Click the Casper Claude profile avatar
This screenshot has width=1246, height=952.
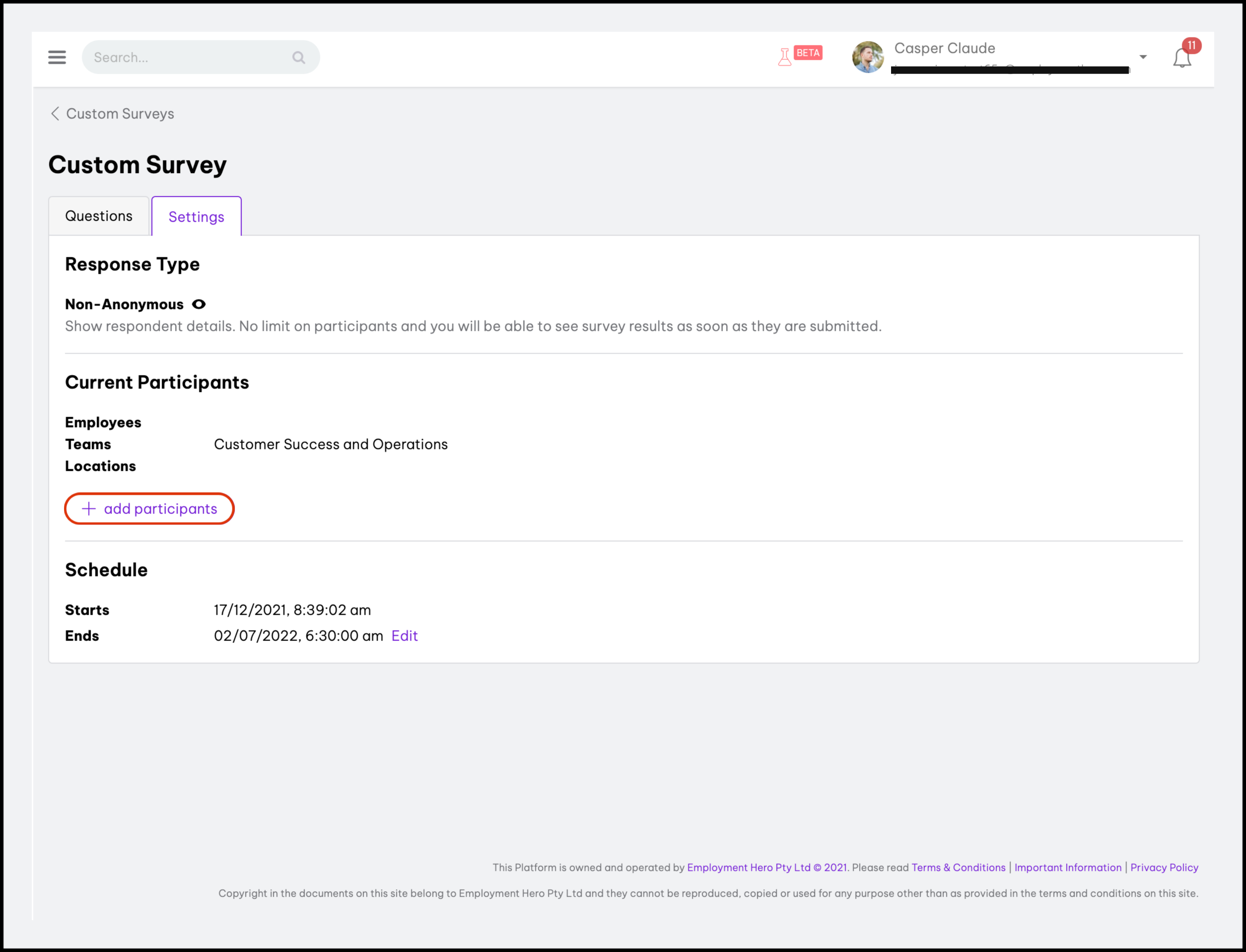coord(868,57)
